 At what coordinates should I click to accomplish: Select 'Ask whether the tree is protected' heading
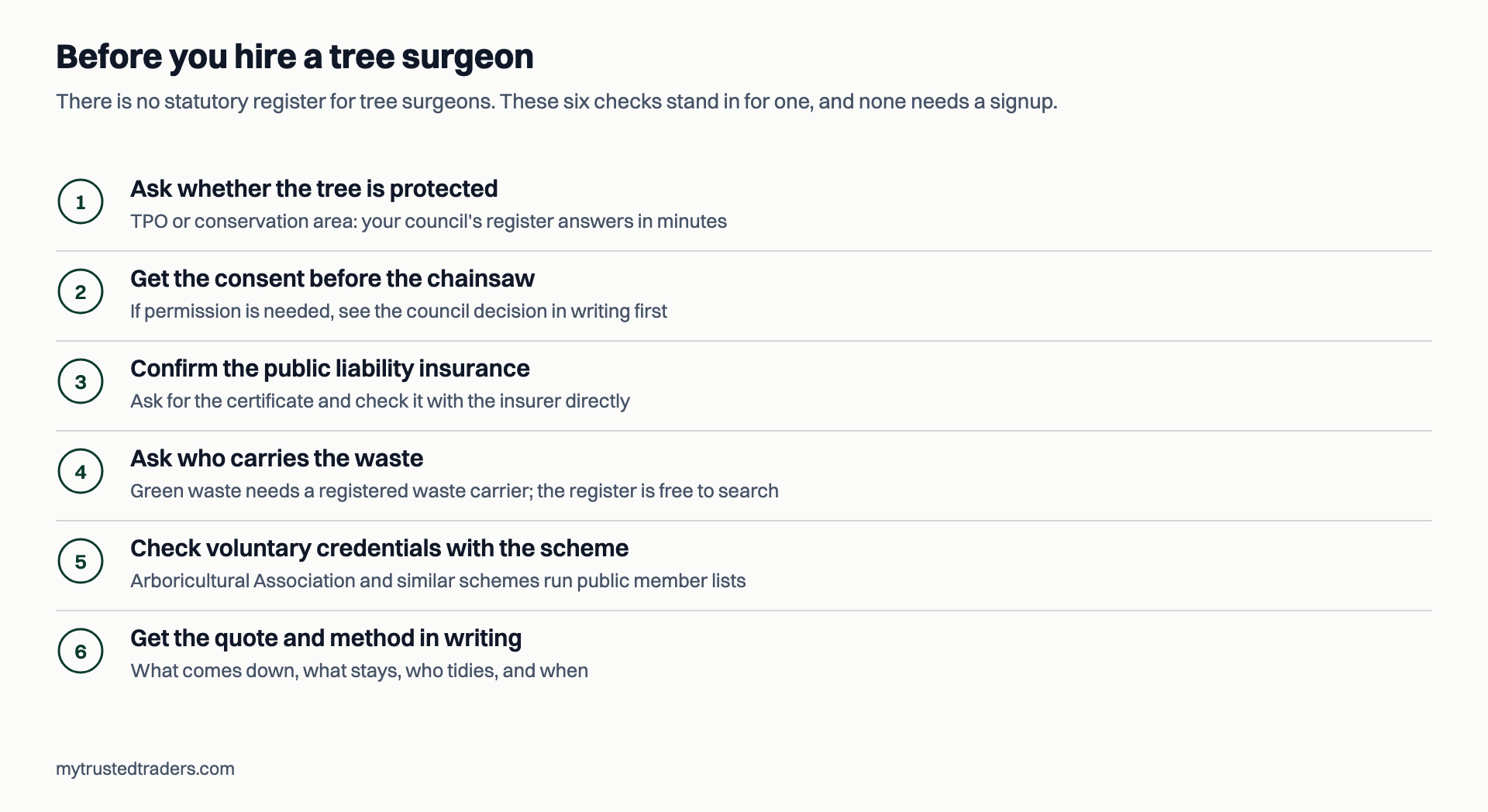pos(314,188)
